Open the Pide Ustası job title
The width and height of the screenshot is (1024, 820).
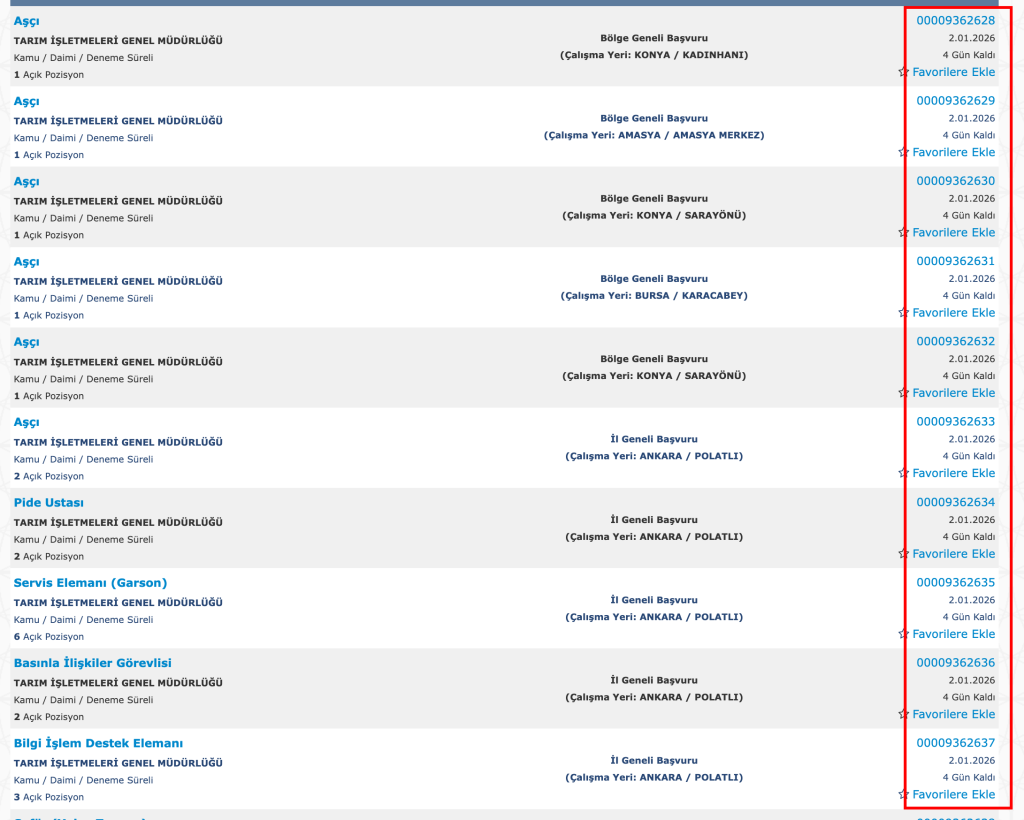coord(49,502)
